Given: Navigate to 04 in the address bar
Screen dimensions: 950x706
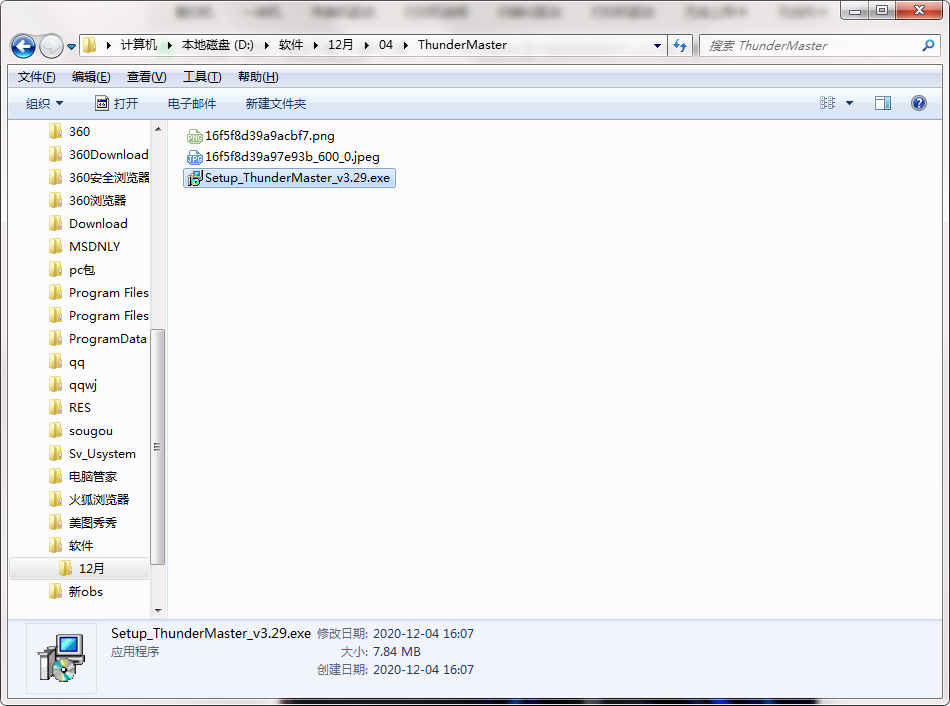Looking at the screenshot, I should (x=386, y=45).
